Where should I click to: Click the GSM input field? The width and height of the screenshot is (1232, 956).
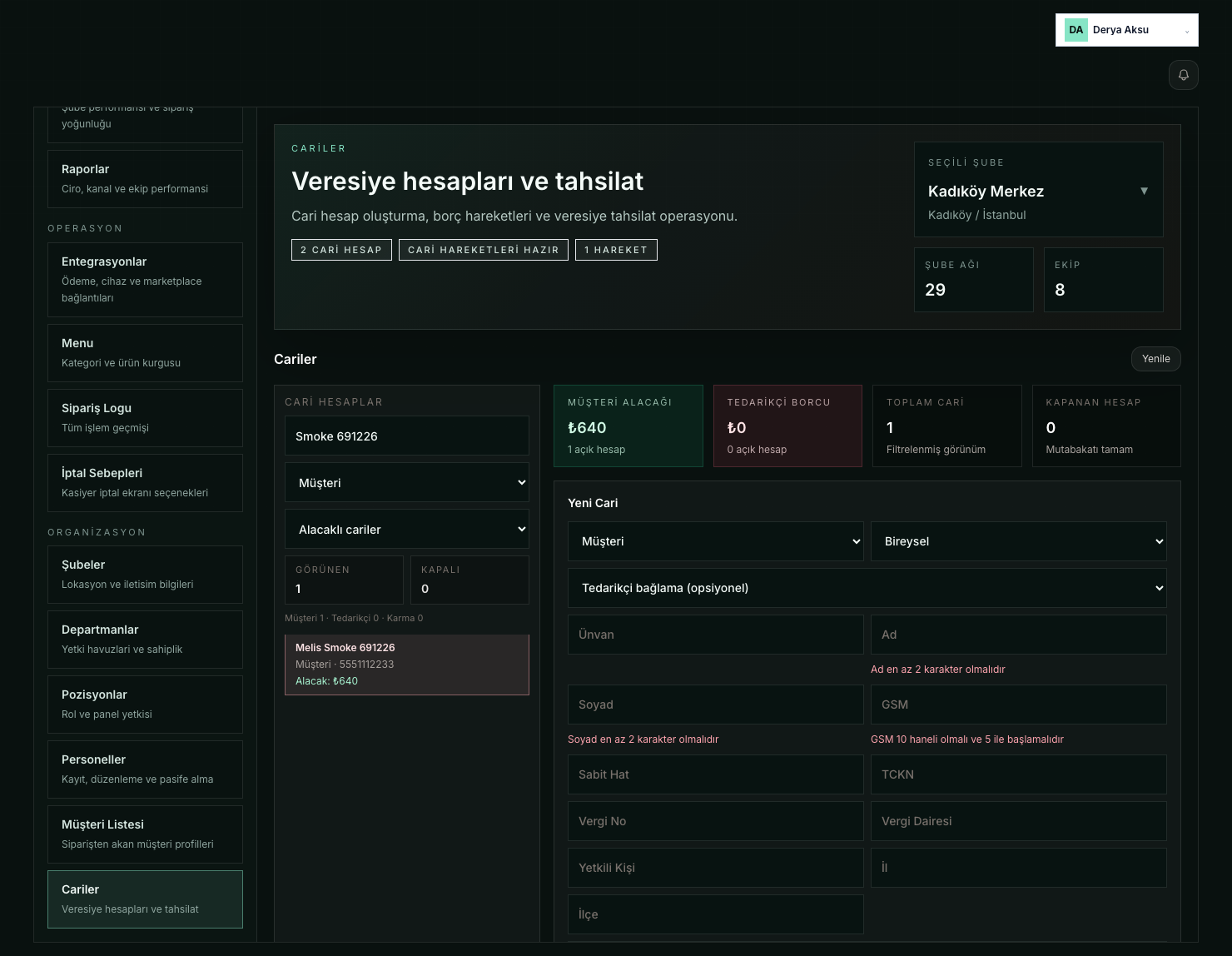(1019, 705)
